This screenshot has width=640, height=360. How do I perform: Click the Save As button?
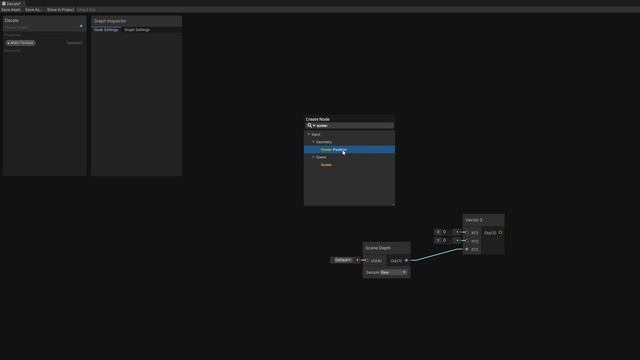coord(33,9)
